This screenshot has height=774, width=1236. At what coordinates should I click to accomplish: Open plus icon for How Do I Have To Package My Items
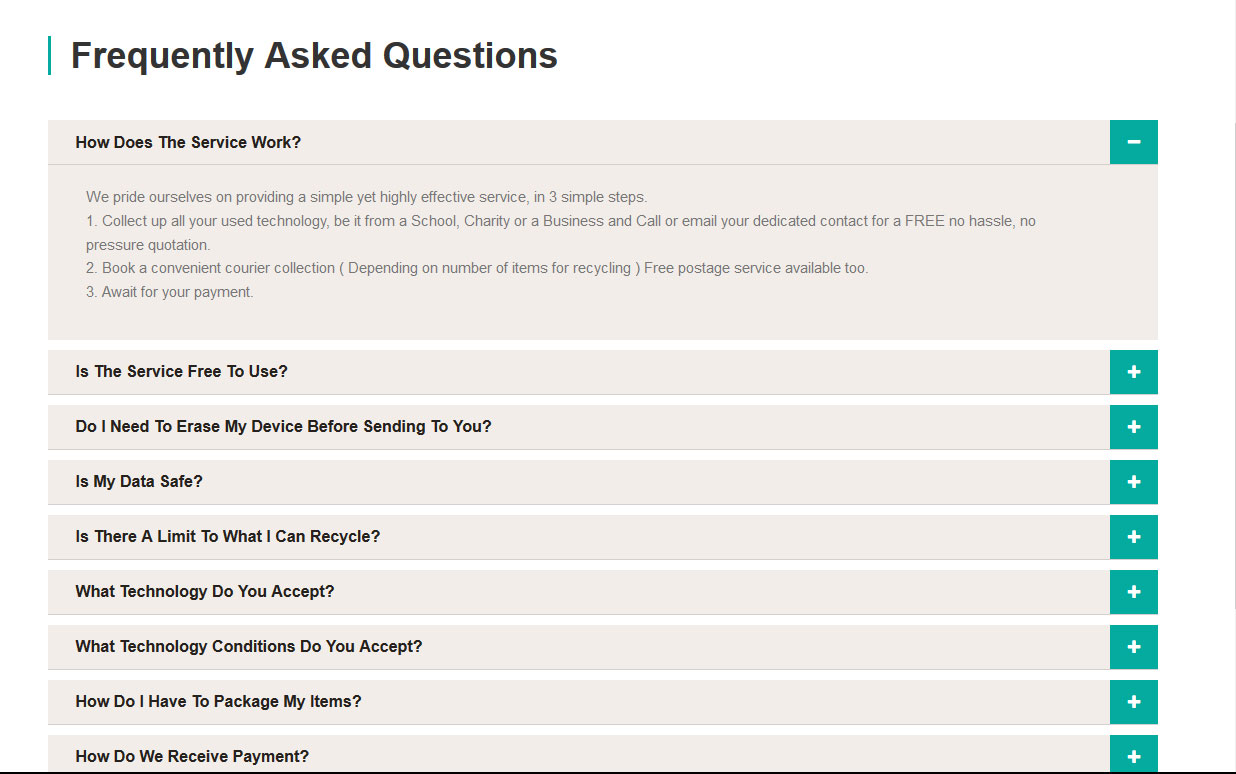[x=1133, y=702]
